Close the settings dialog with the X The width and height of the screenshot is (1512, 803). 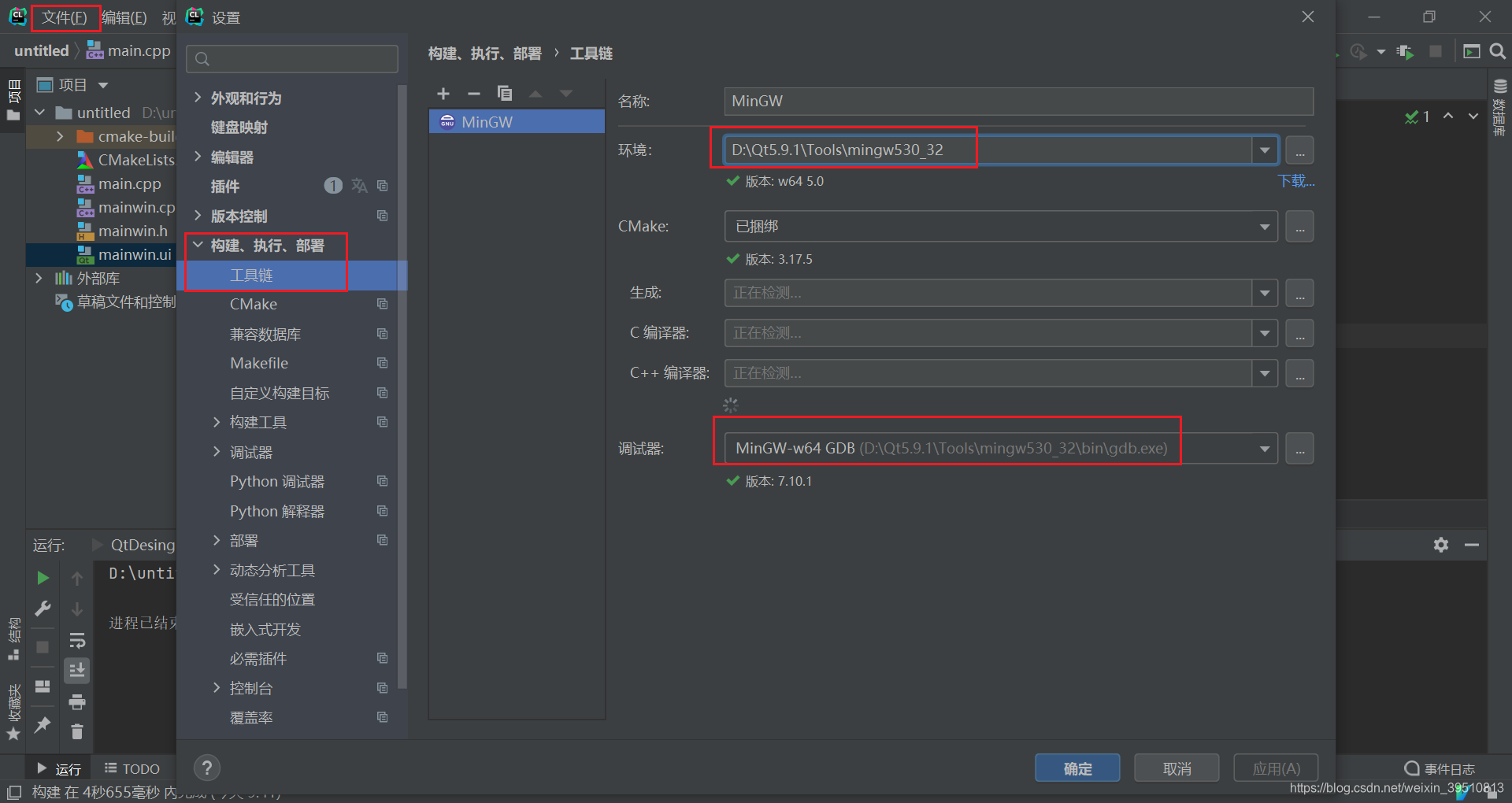coord(1308,17)
